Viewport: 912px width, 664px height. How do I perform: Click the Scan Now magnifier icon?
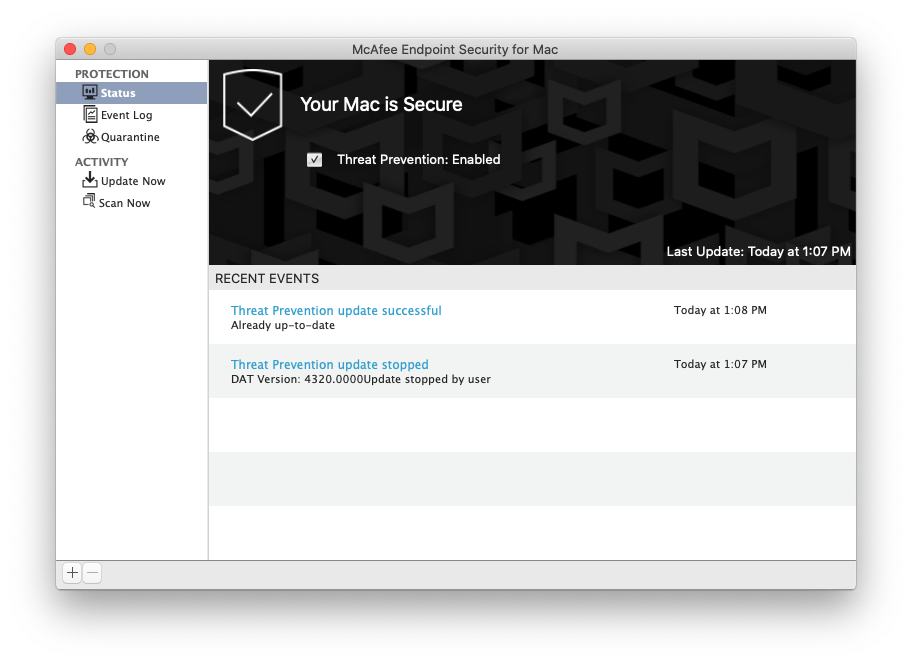89,203
